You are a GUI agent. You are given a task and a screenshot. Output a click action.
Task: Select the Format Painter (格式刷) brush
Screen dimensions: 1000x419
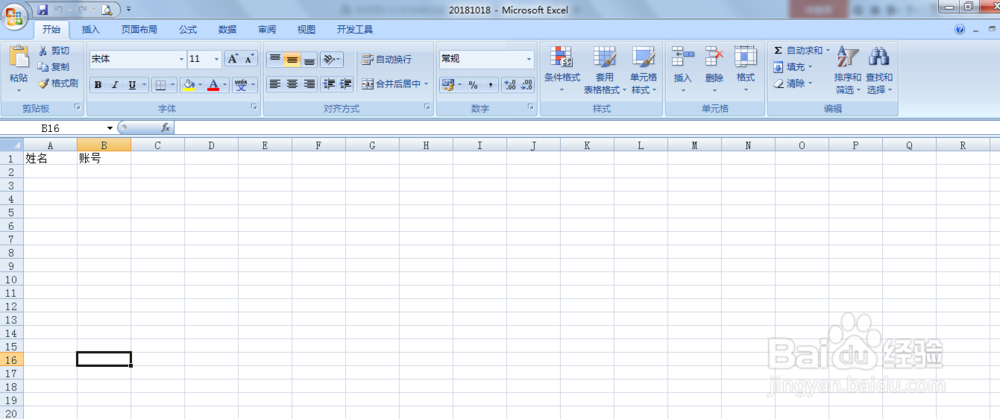57,83
